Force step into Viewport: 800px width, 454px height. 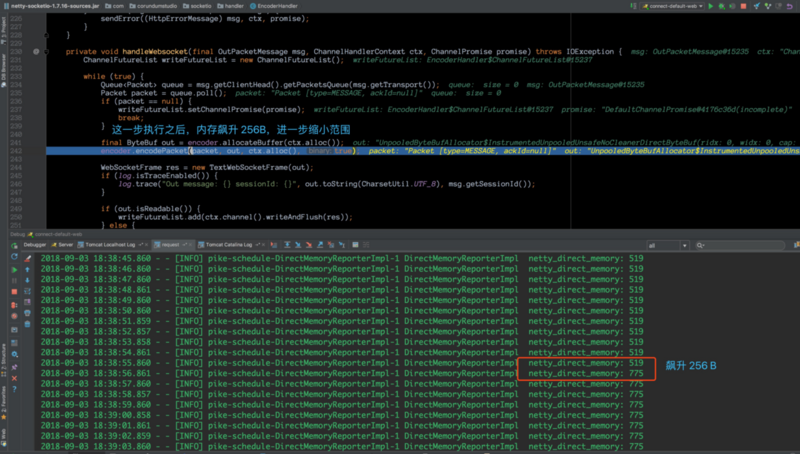[309, 245]
